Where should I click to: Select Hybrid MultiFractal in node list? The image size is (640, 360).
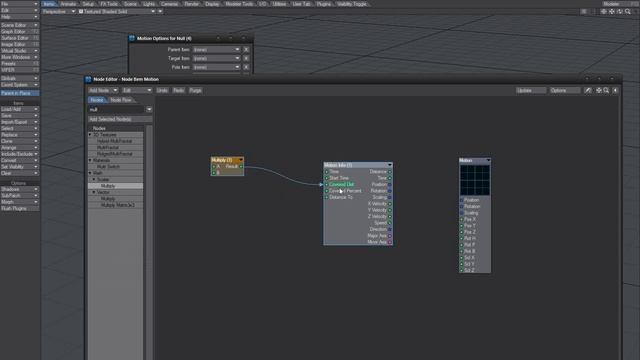click(x=115, y=141)
